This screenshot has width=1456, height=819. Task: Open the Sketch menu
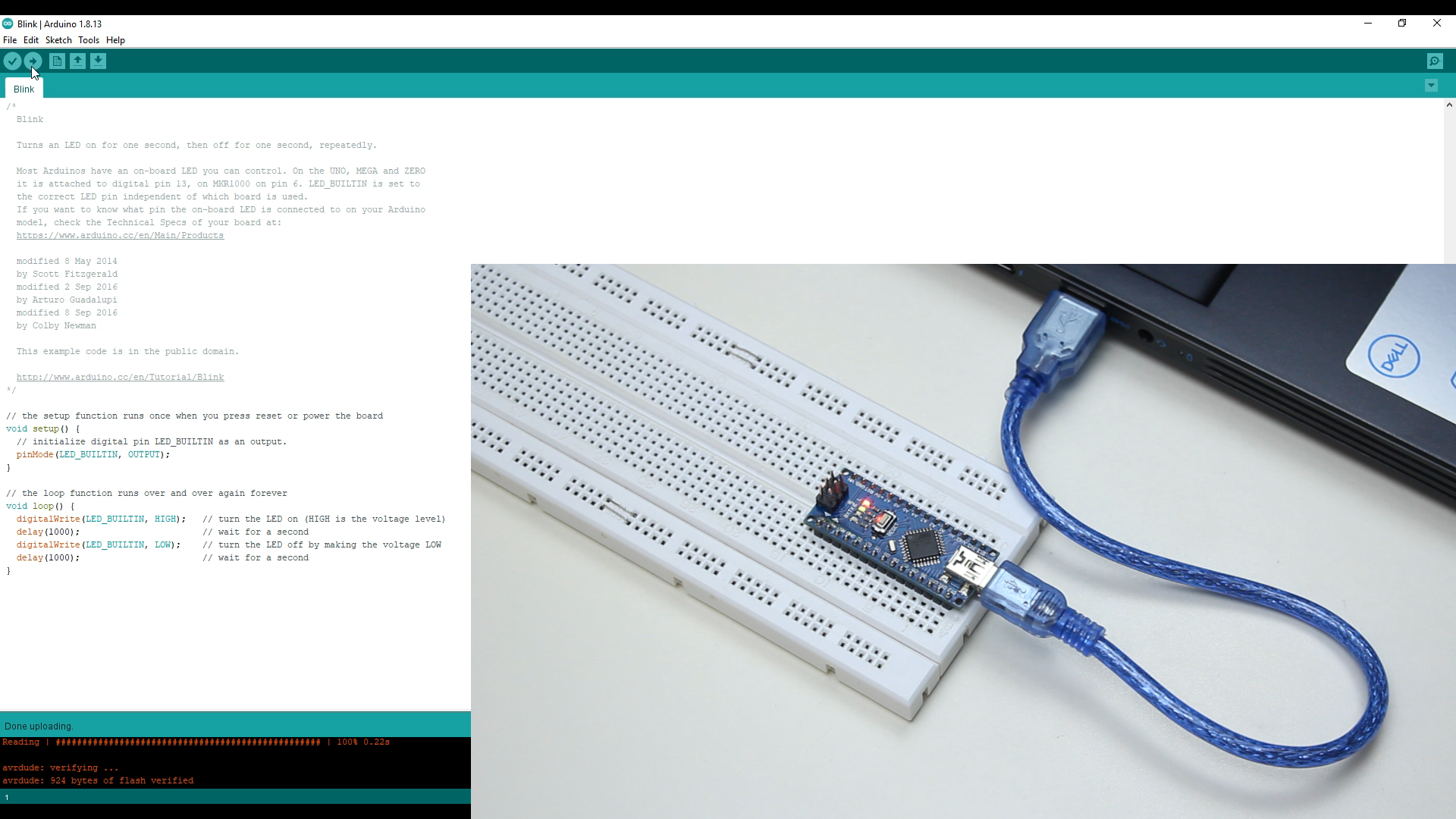click(x=58, y=40)
